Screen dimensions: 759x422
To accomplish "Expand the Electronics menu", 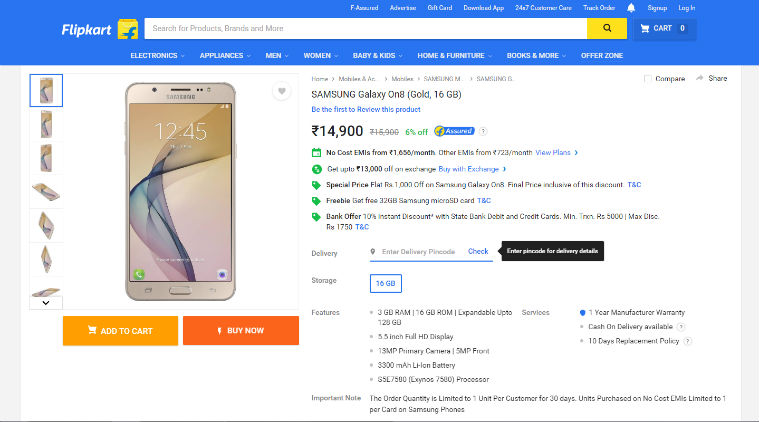I will 157,56.
